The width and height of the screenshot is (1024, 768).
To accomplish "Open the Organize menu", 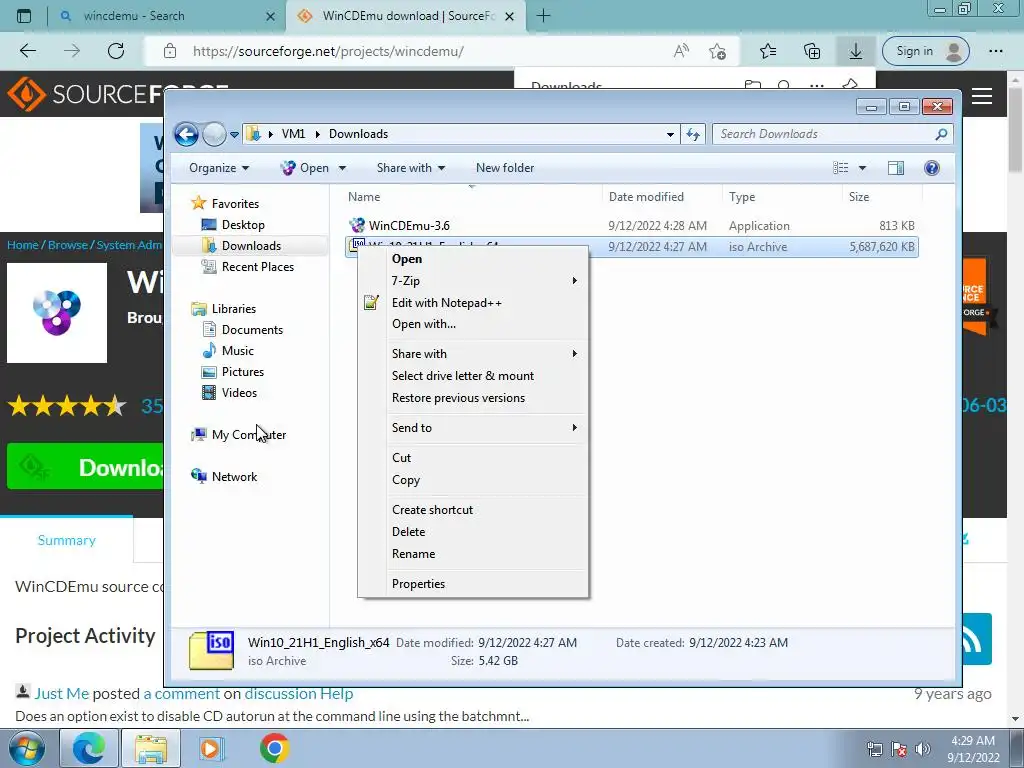I will point(219,168).
